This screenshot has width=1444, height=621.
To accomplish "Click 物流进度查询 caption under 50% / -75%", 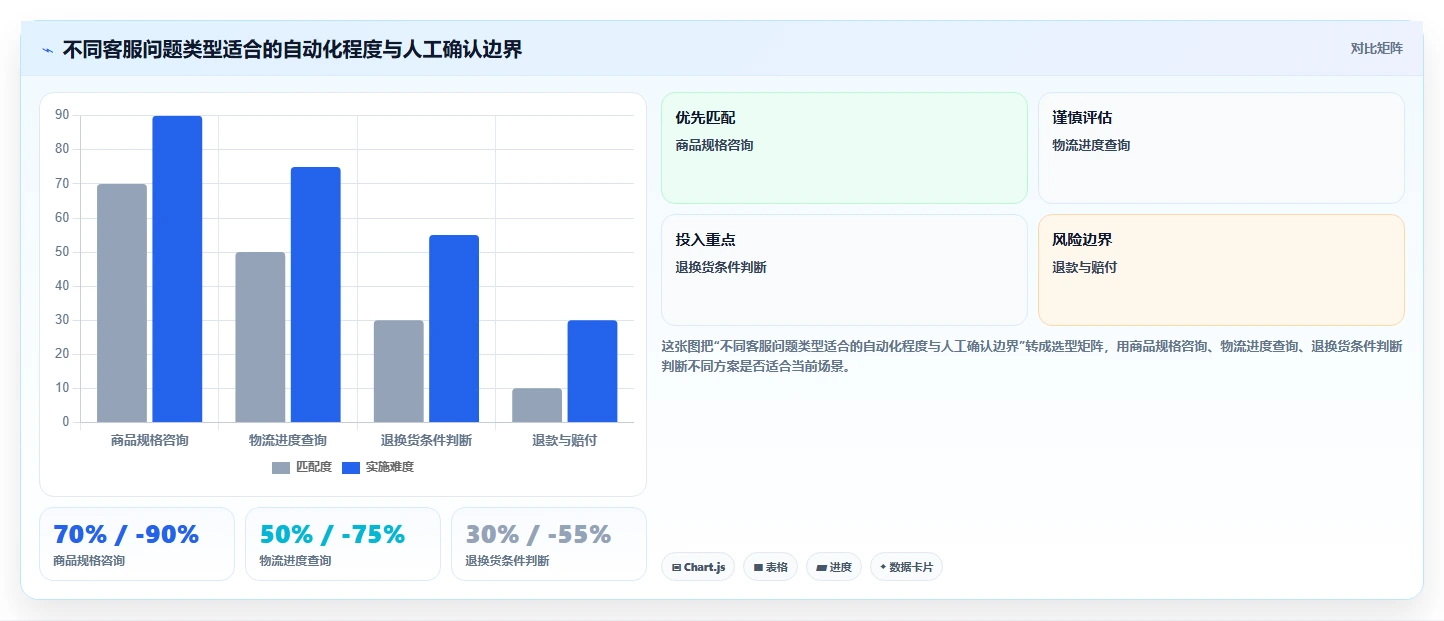I will [295, 561].
